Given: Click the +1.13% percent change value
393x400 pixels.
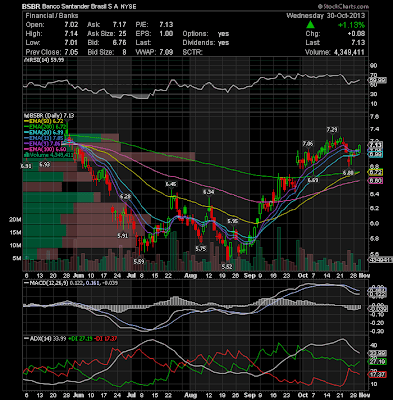Looking at the screenshot, I should point(351,25).
